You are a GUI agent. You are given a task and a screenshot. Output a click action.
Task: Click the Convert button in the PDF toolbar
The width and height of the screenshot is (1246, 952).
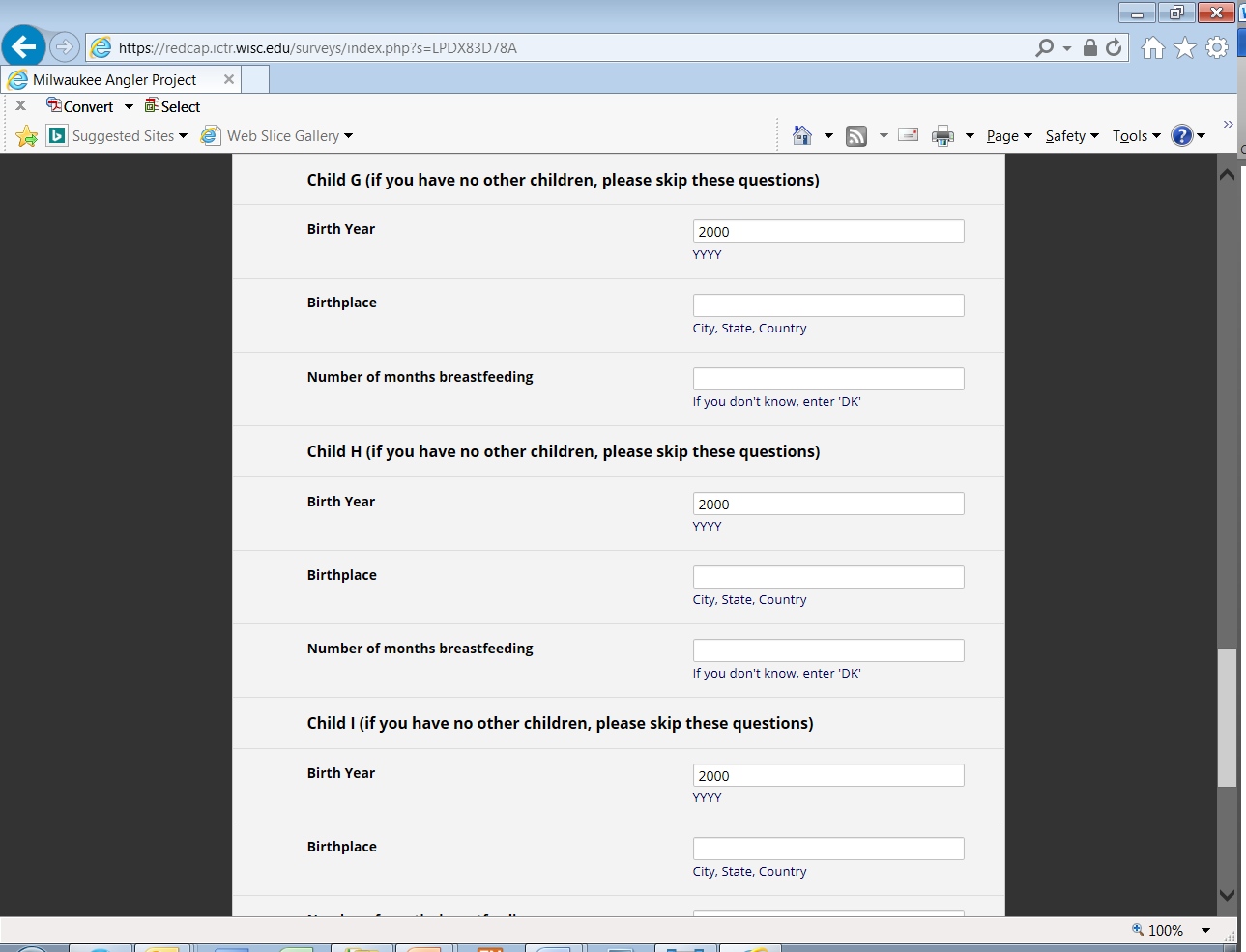[x=80, y=106]
